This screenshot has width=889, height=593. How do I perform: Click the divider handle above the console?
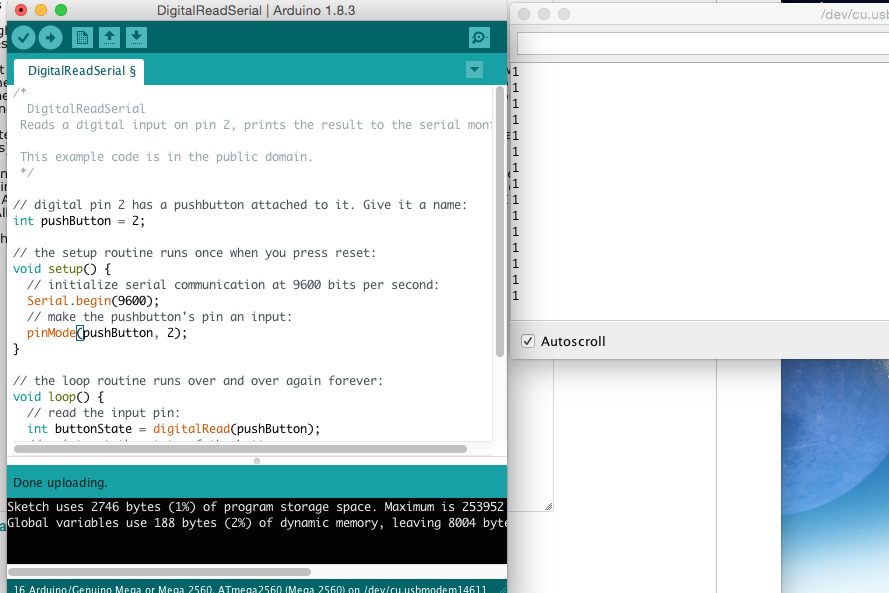point(257,461)
